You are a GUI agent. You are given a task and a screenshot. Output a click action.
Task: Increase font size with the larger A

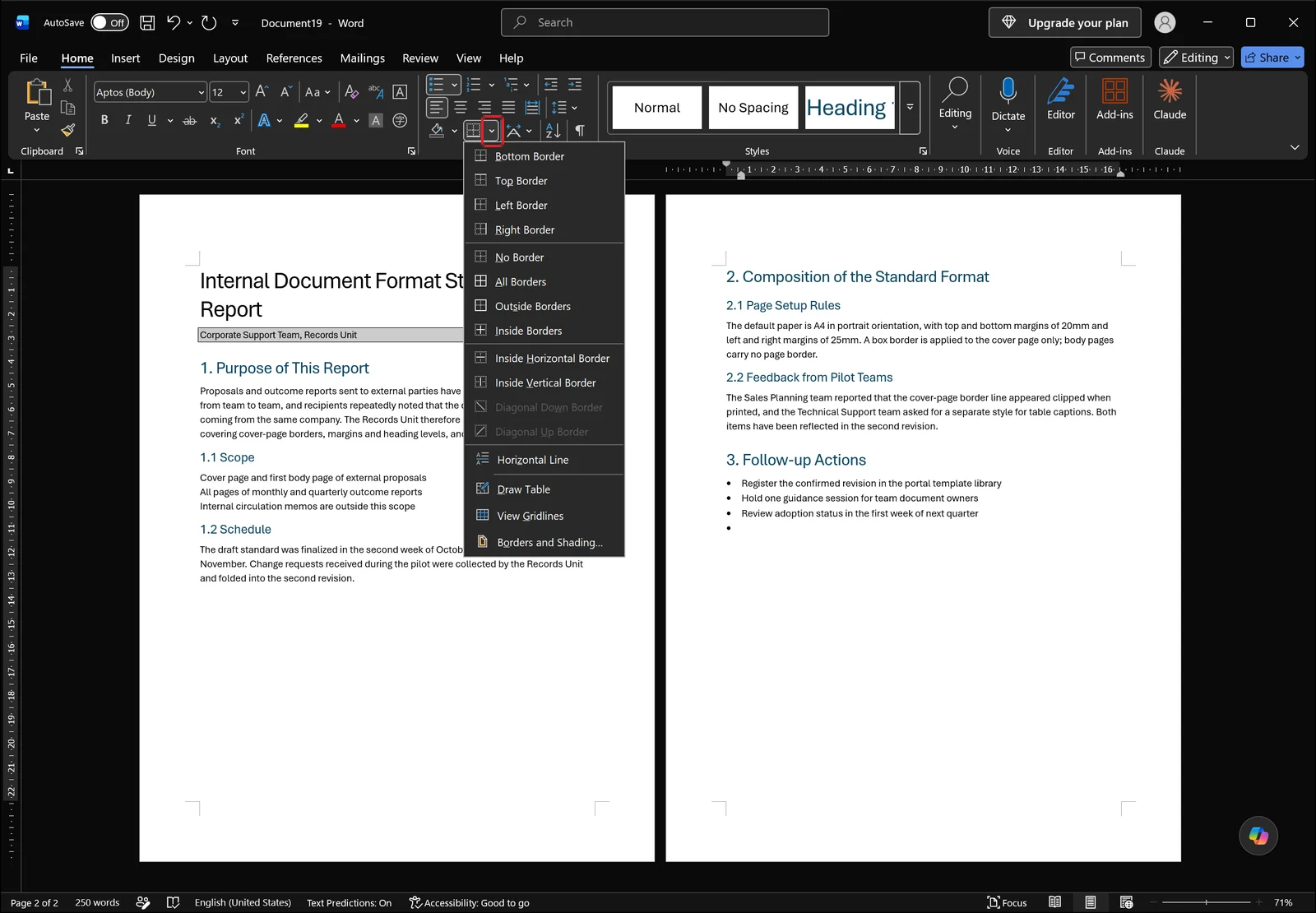[262, 92]
